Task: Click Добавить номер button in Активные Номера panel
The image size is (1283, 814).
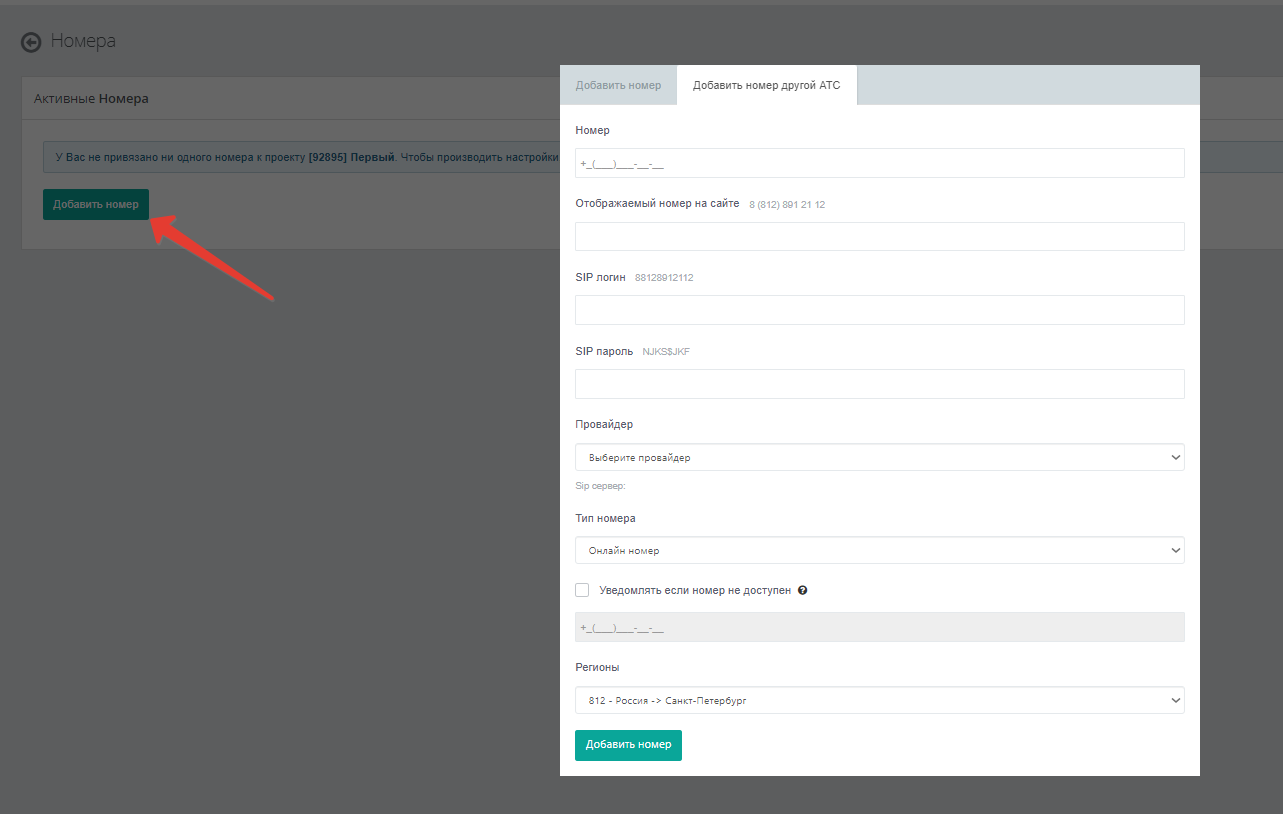Action: [x=96, y=204]
